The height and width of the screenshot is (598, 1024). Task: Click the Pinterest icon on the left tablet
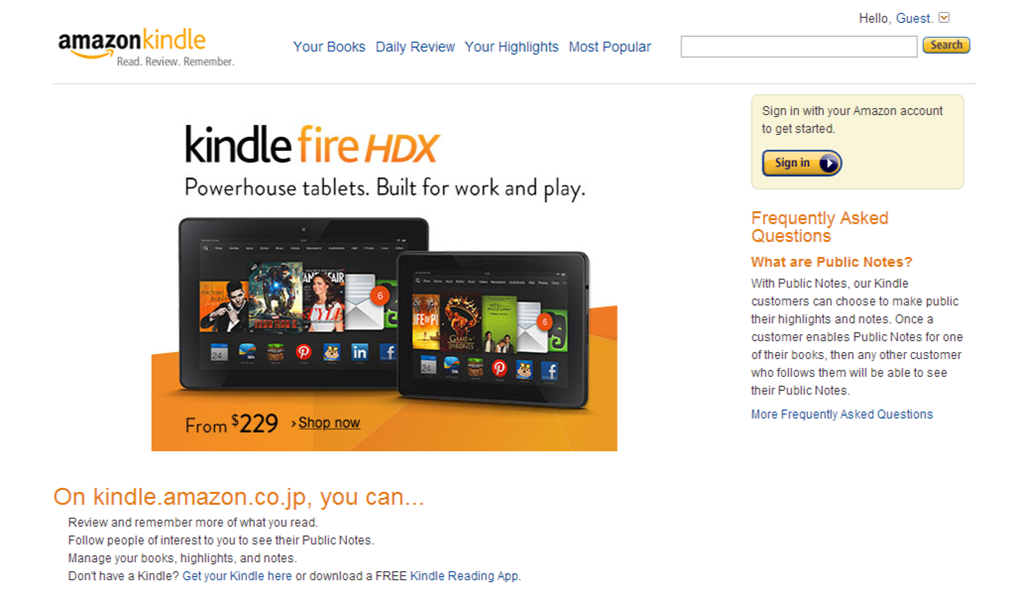(303, 352)
